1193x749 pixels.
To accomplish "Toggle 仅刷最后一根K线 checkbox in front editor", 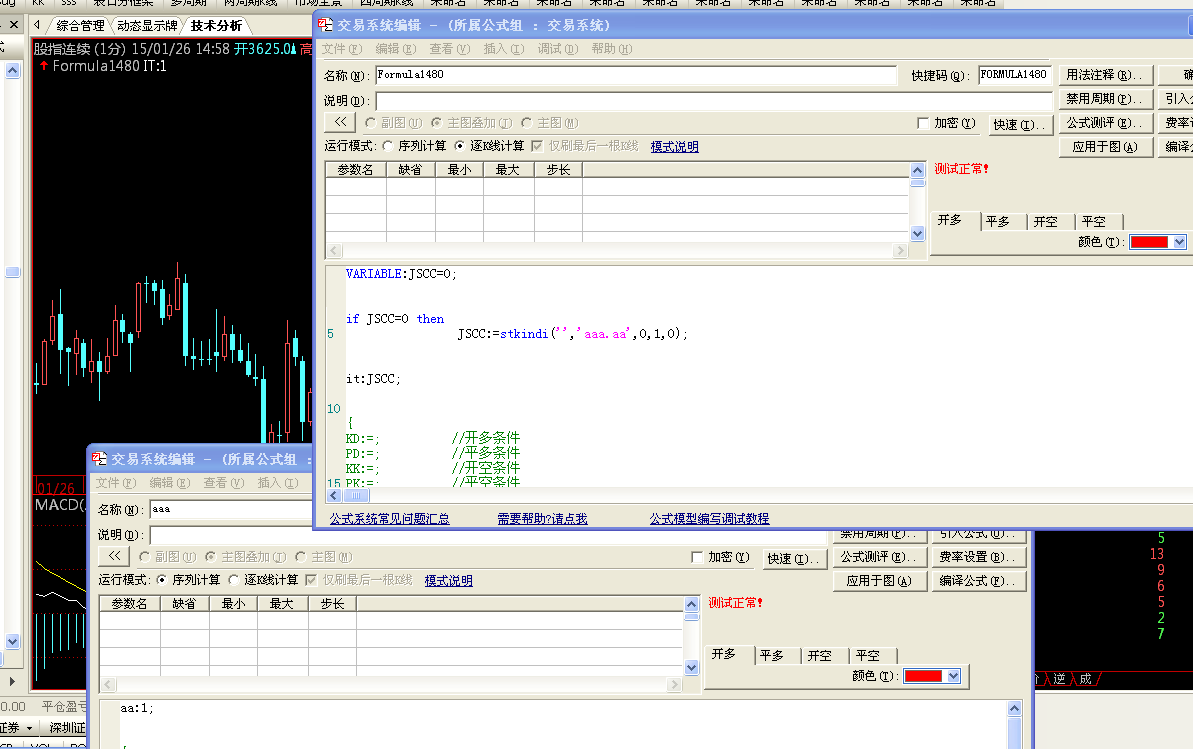I will pyautogui.click(x=537, y=145).
